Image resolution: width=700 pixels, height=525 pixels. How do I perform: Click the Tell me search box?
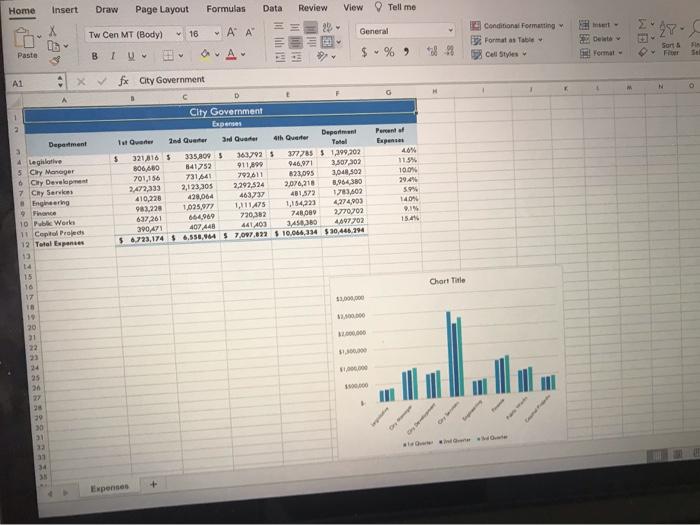(396, 7)
